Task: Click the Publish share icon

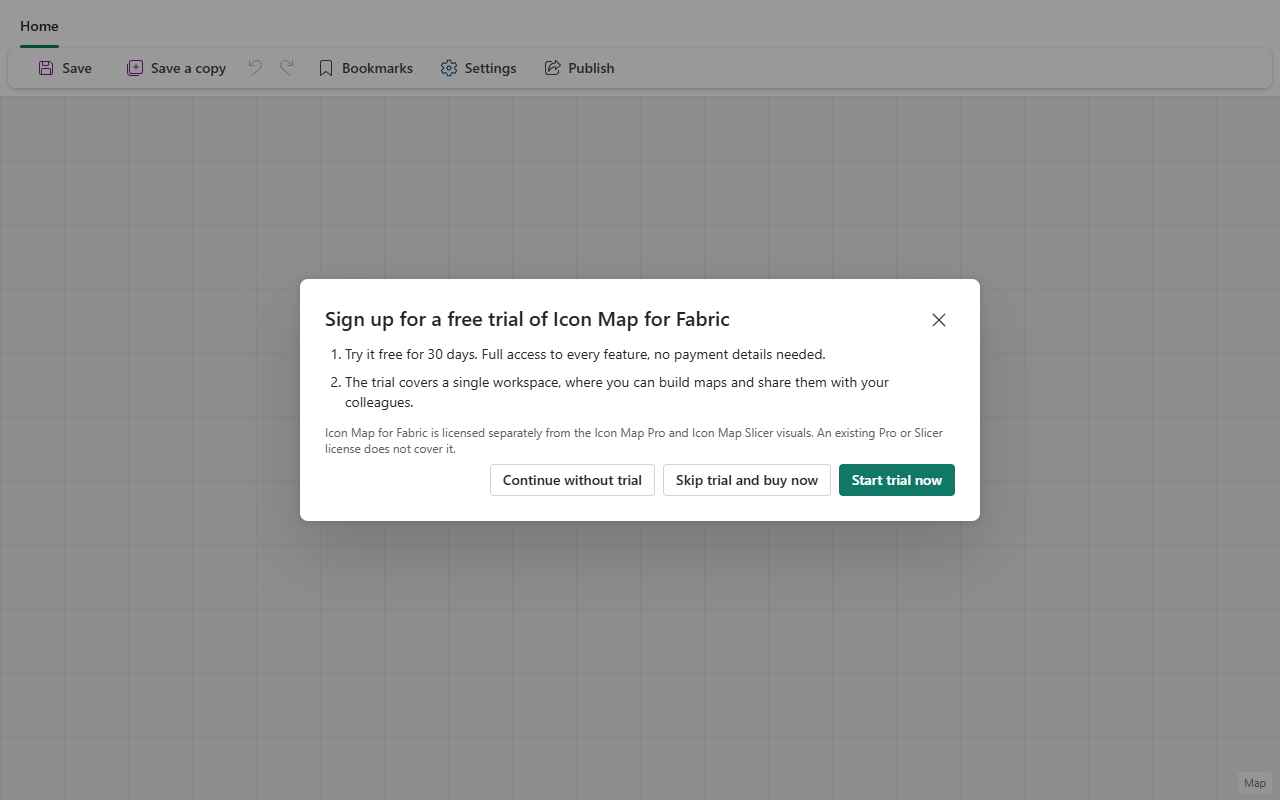Action: pyautogui.click(x=552, y=68)
